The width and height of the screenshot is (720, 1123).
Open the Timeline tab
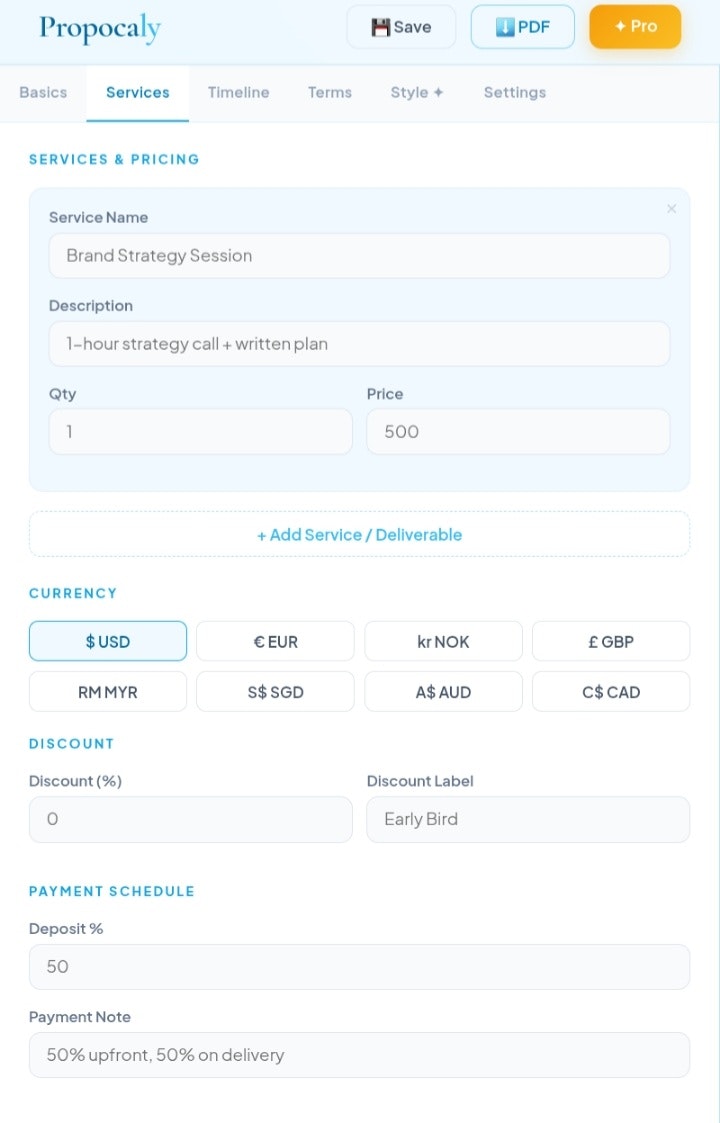coord(238,92)
